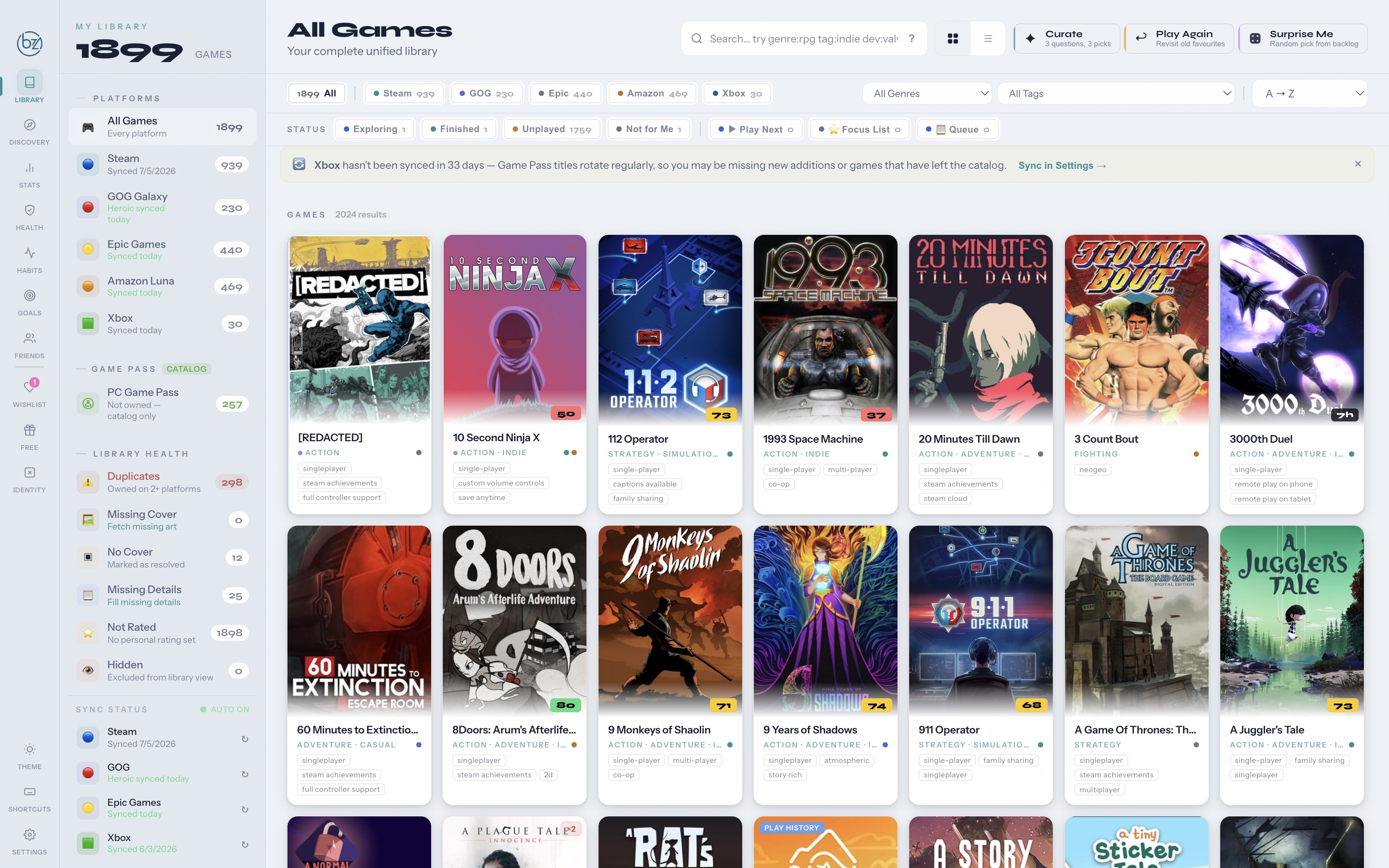Select the Steam 939 filter tab
The width and height of the screenshot is (1389, 868).
[x=404, y=94]
